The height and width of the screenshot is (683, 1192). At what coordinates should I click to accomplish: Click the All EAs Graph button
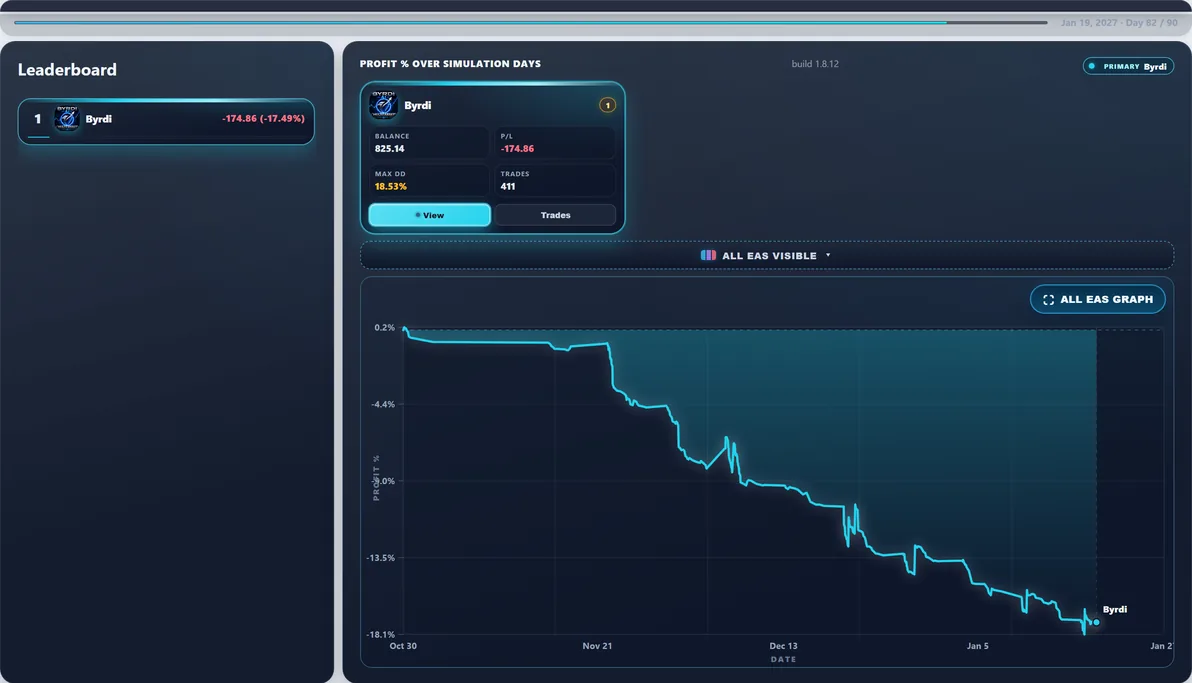click(x=1098, y=299)
